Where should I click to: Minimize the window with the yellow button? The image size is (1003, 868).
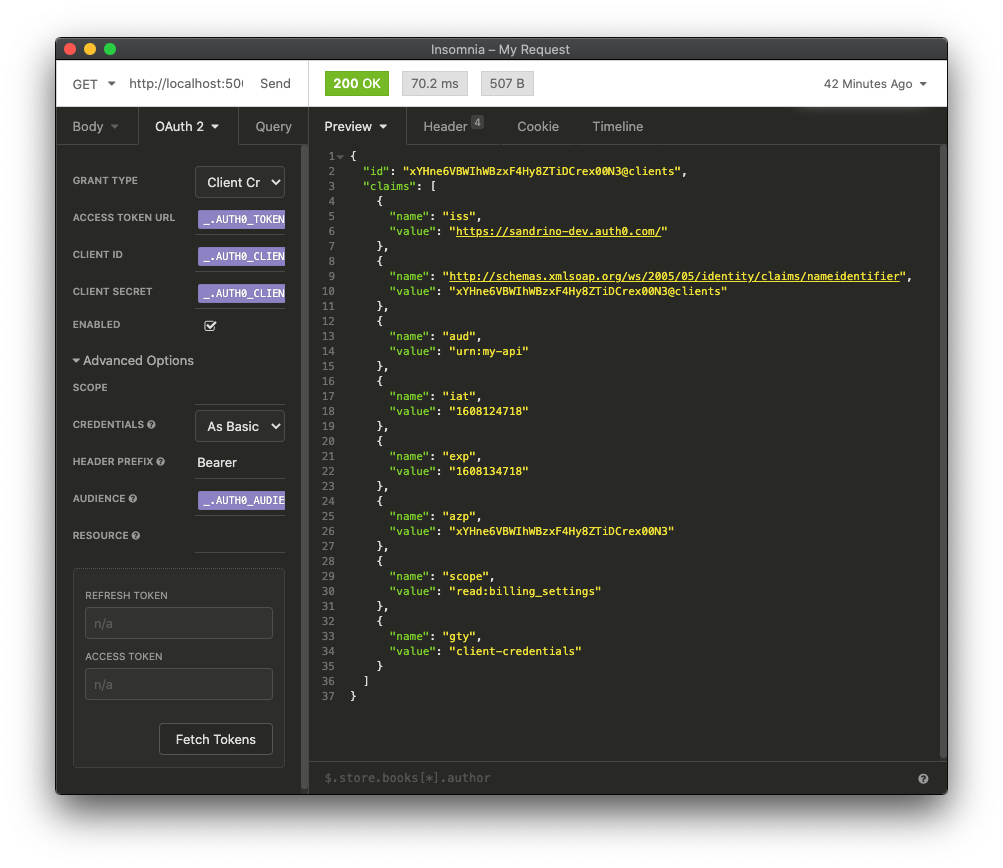point(90,49)
